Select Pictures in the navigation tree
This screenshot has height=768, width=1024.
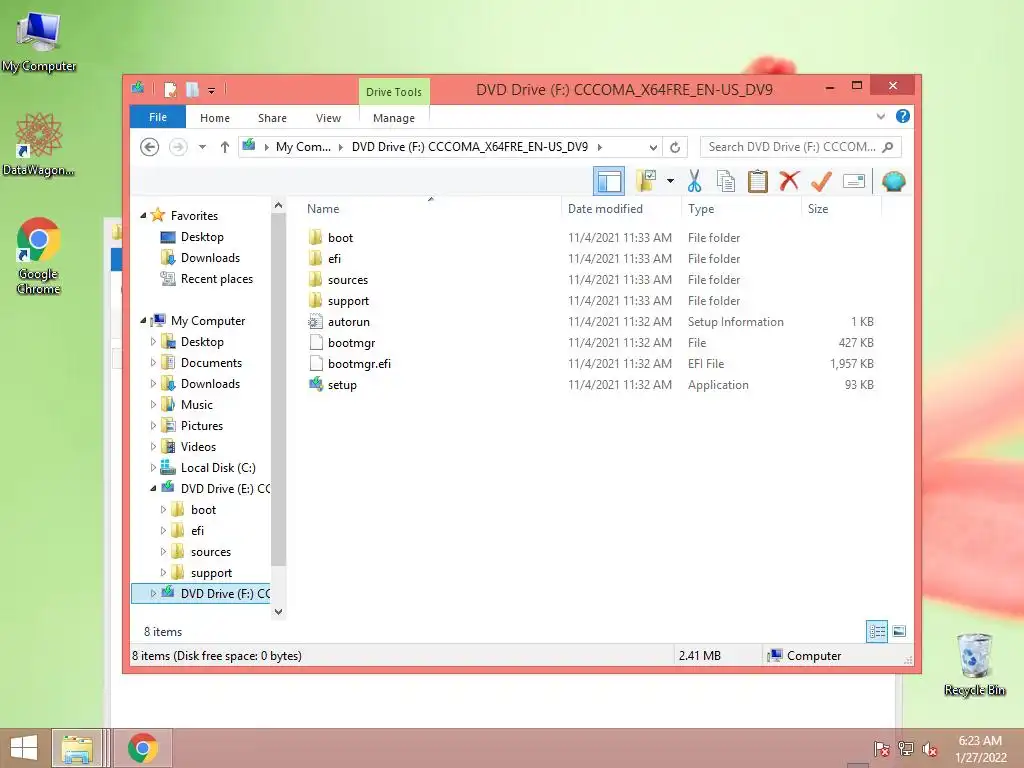coord(202,426)
